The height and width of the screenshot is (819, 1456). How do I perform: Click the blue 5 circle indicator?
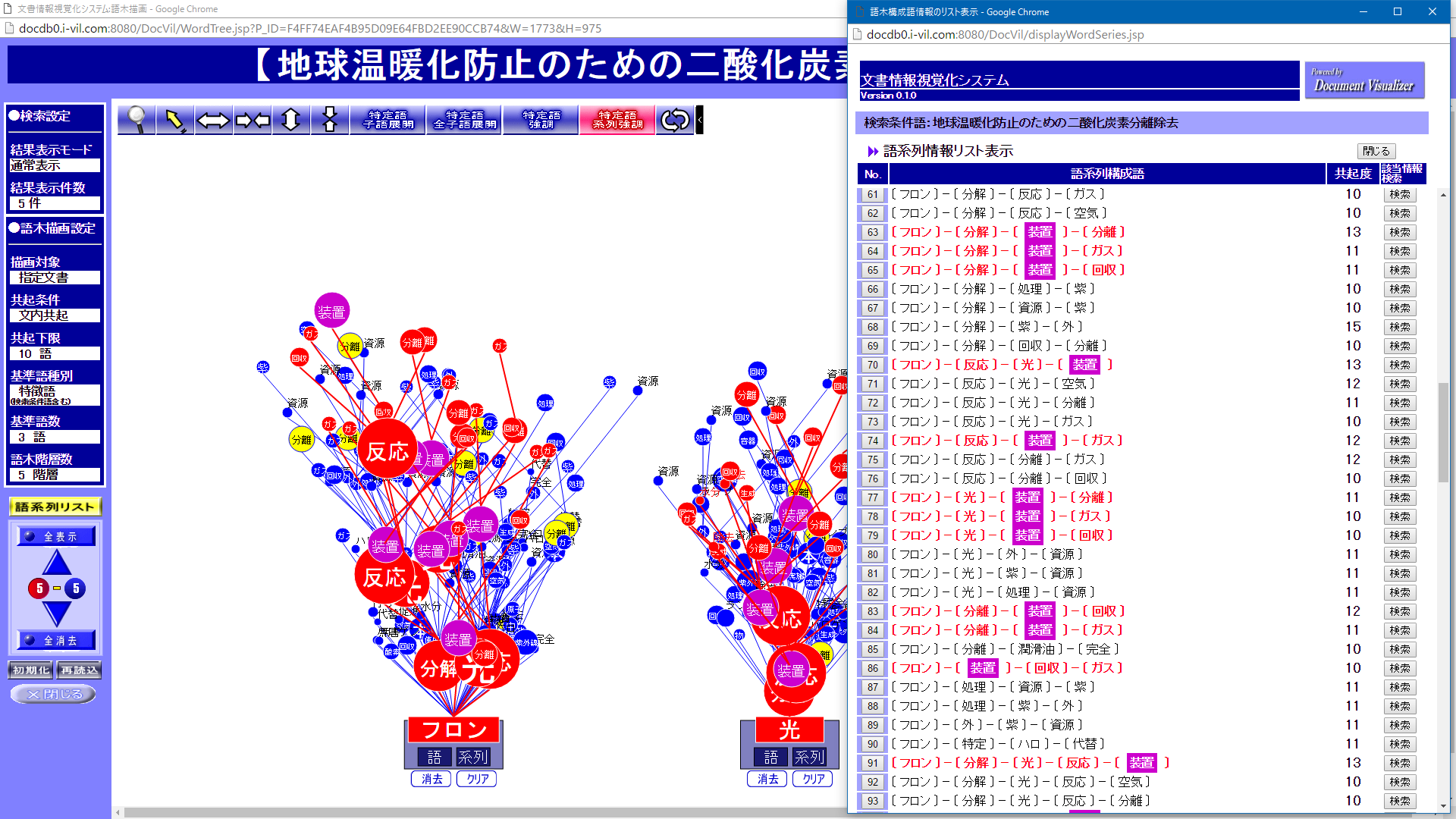75,588
